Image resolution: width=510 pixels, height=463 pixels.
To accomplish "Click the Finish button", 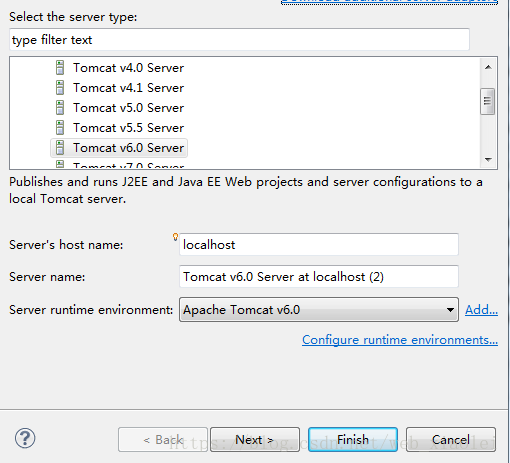I will (x=353, y=440).
